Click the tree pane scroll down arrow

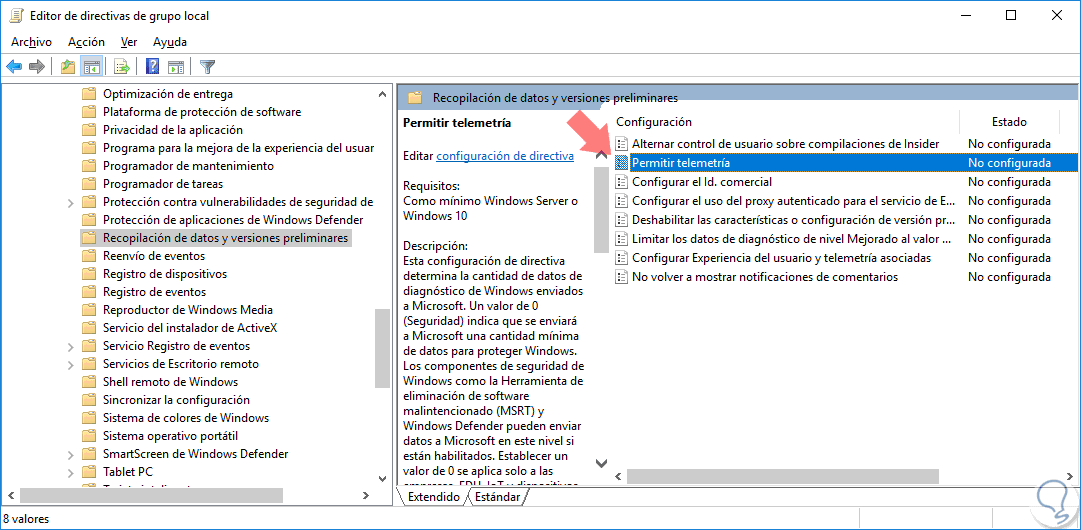click(383, 478)
